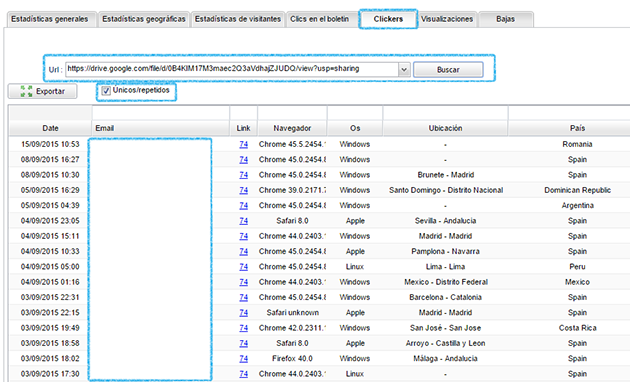Sort by the Date column header

tap(50, 128)
